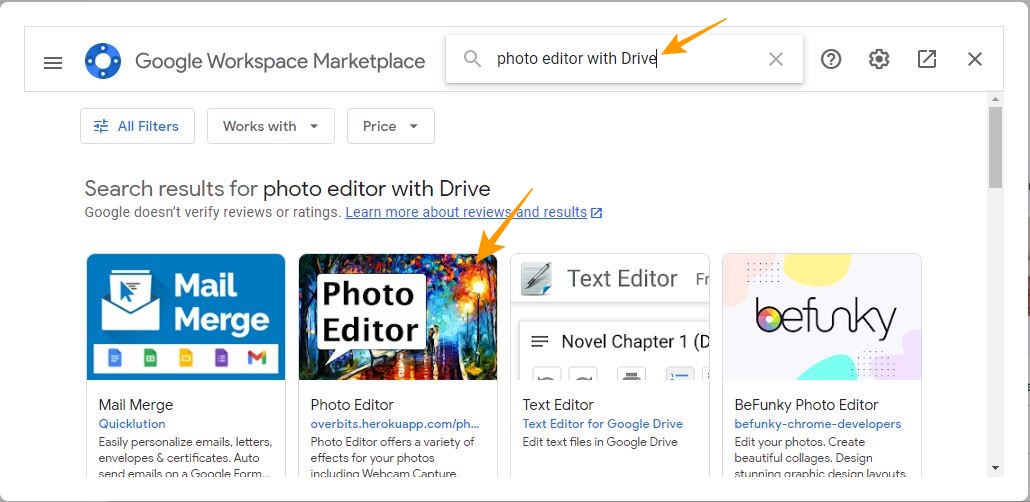Open Marketplace in new window icon

point(927,59)
